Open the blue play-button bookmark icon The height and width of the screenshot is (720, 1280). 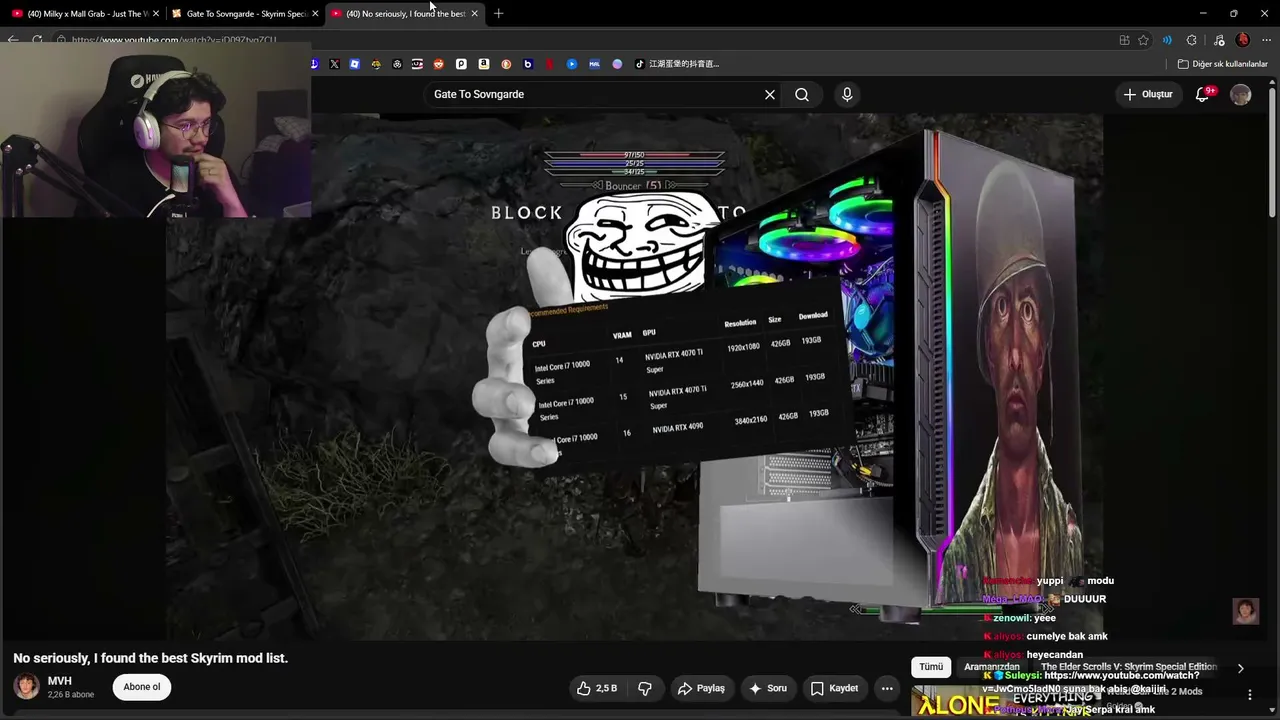[572, 64]
